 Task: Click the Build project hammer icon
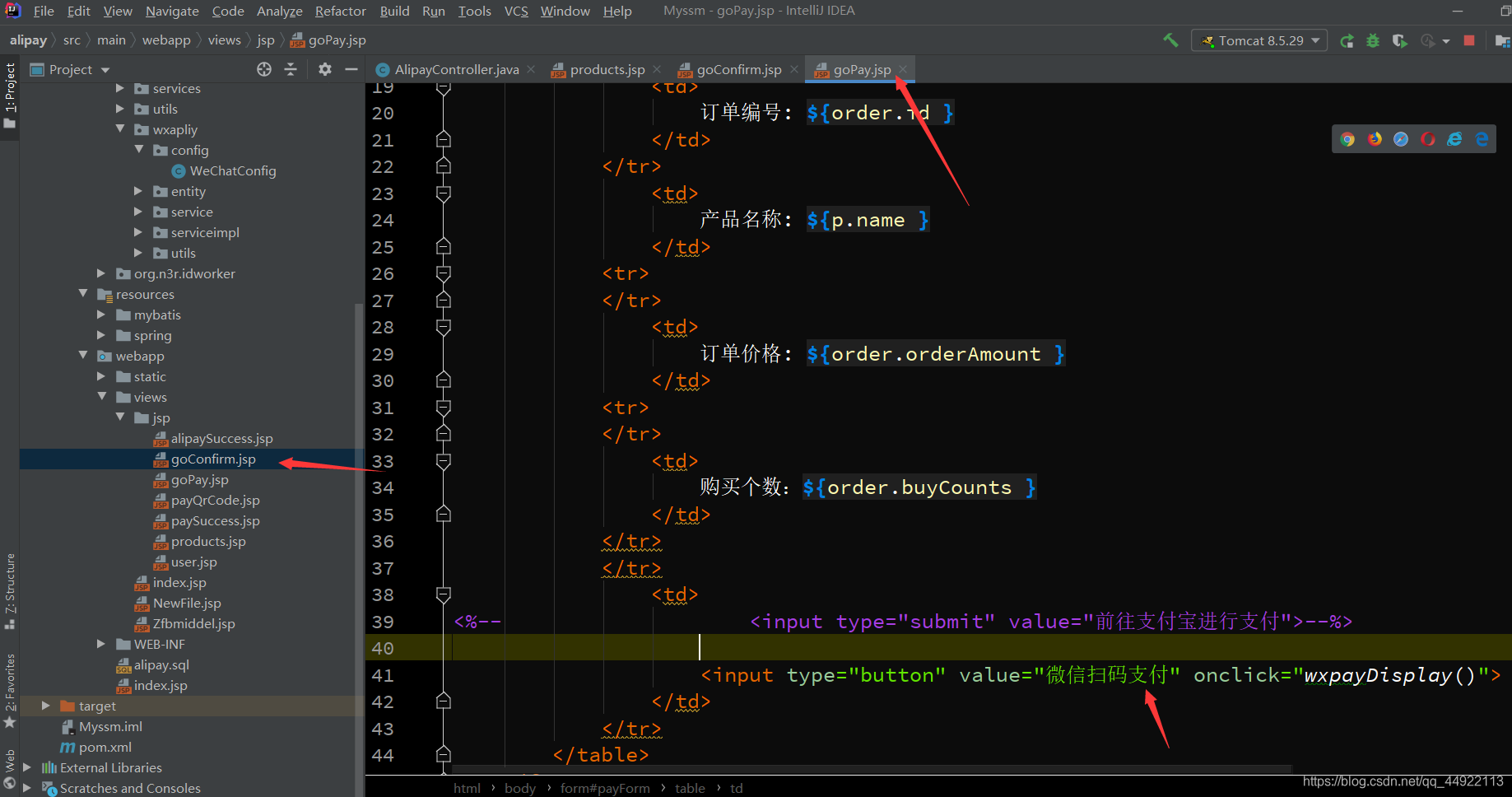[1170, 40]
